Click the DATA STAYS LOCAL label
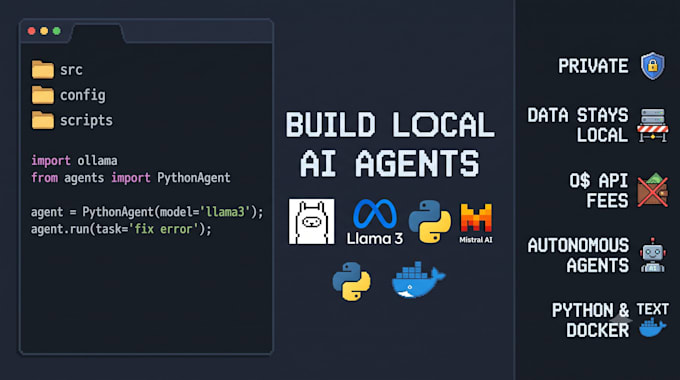This screenshot has width=680, height=380. click(x=578, y=125)
